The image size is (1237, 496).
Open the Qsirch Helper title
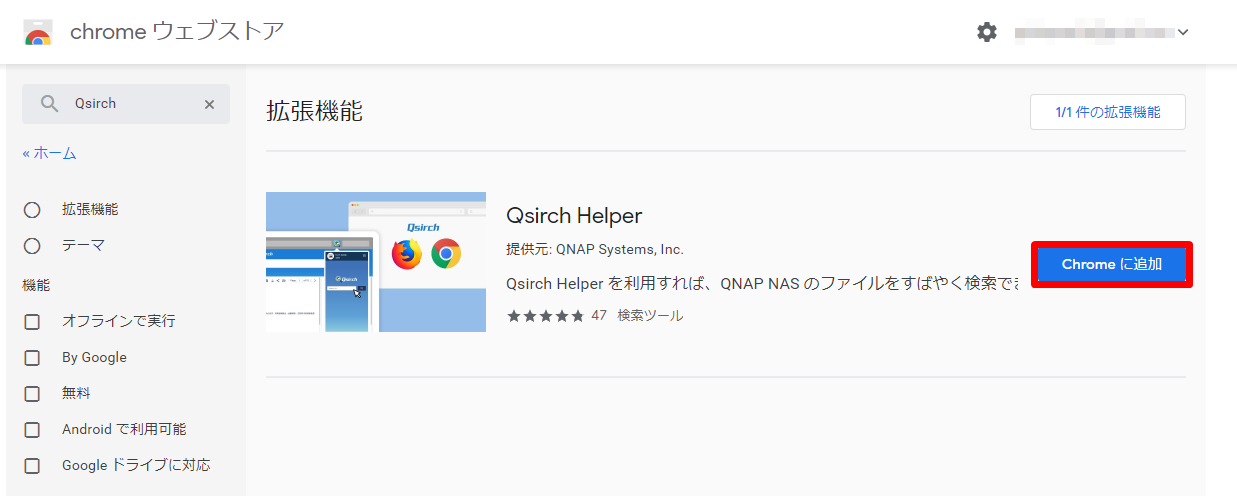click(x=574, y=216)
